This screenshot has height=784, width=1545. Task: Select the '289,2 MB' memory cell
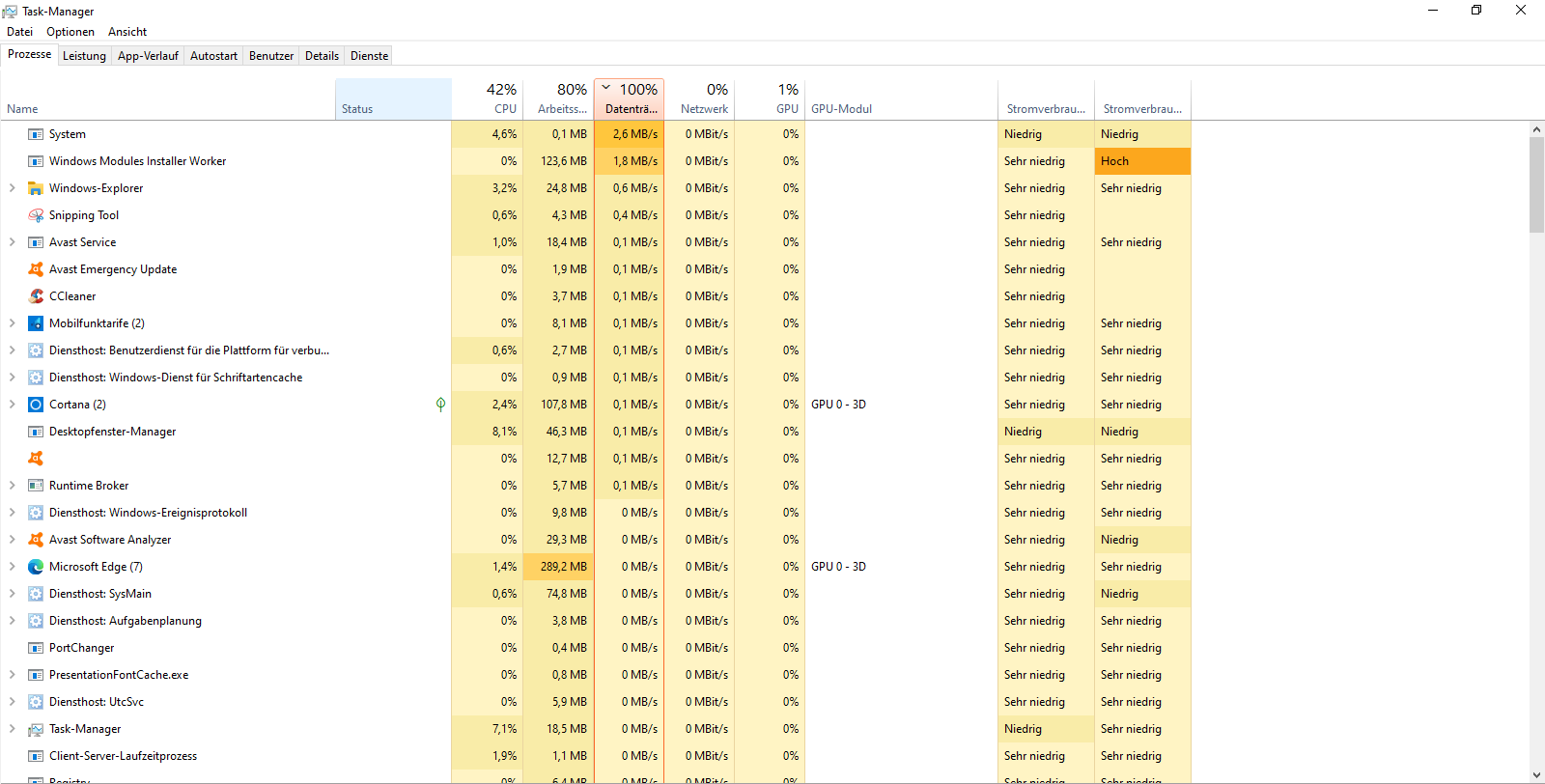coord(558,567)
